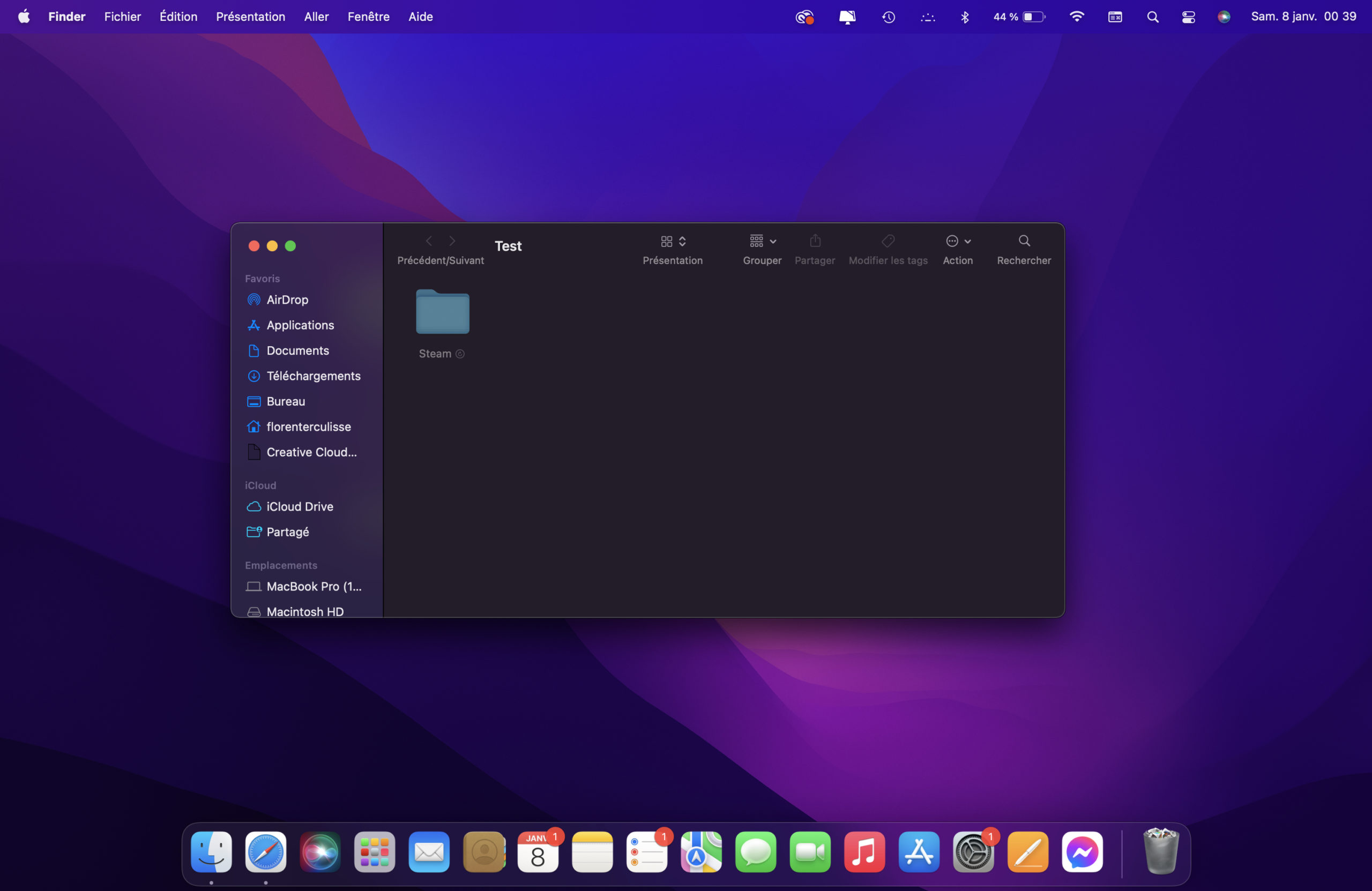The image size is (1372, 891).
Task: Select the Steam folder
Action: point(442,312)
